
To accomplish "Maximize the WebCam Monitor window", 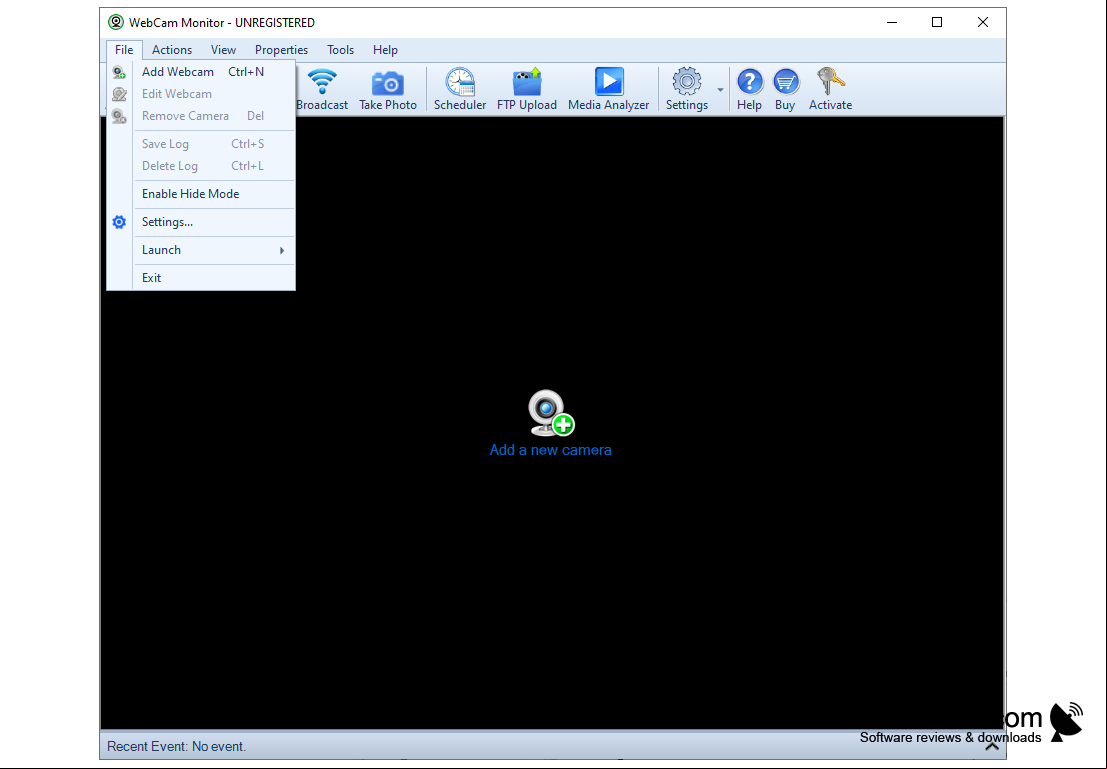I will pyautogui.click(x=937, y=23).
